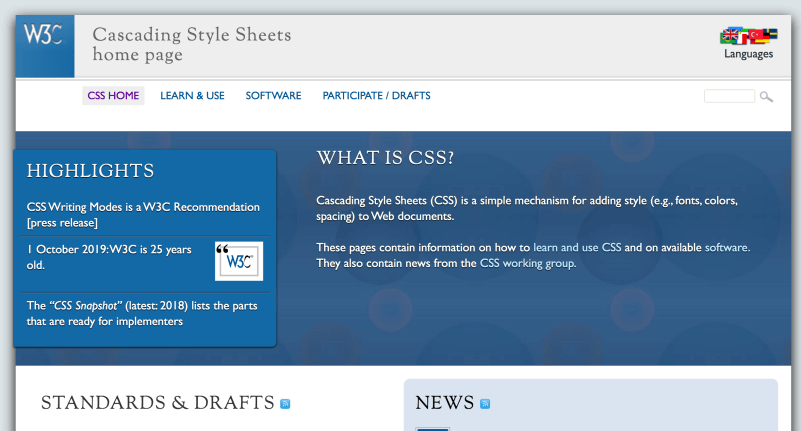Open the PARTICIPATE / DRAFTS menu item
Image resolution: width=801 pixels, height=431 pixels.
coord(376,95)
